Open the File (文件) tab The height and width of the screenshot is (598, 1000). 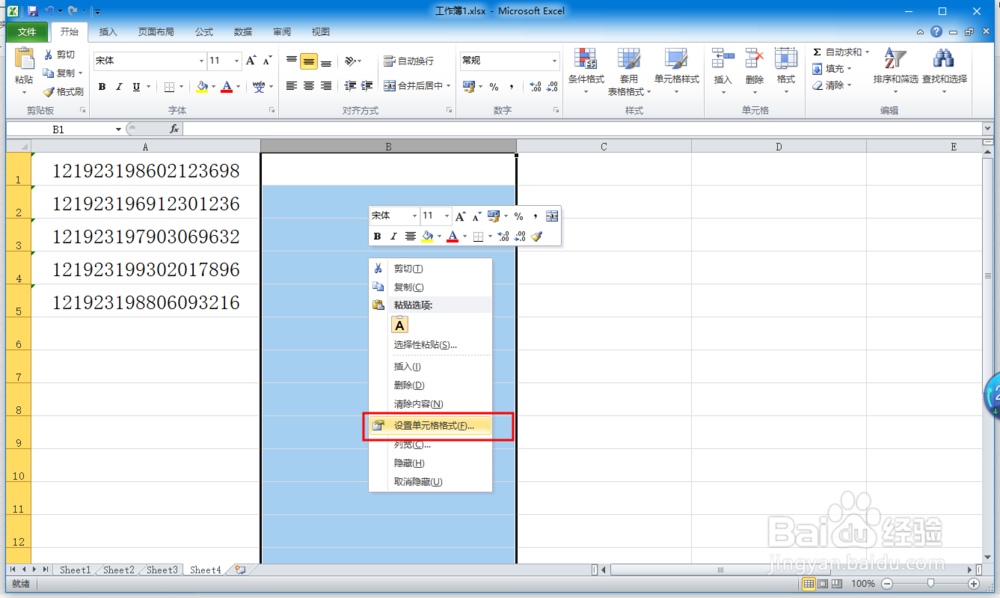27,32
